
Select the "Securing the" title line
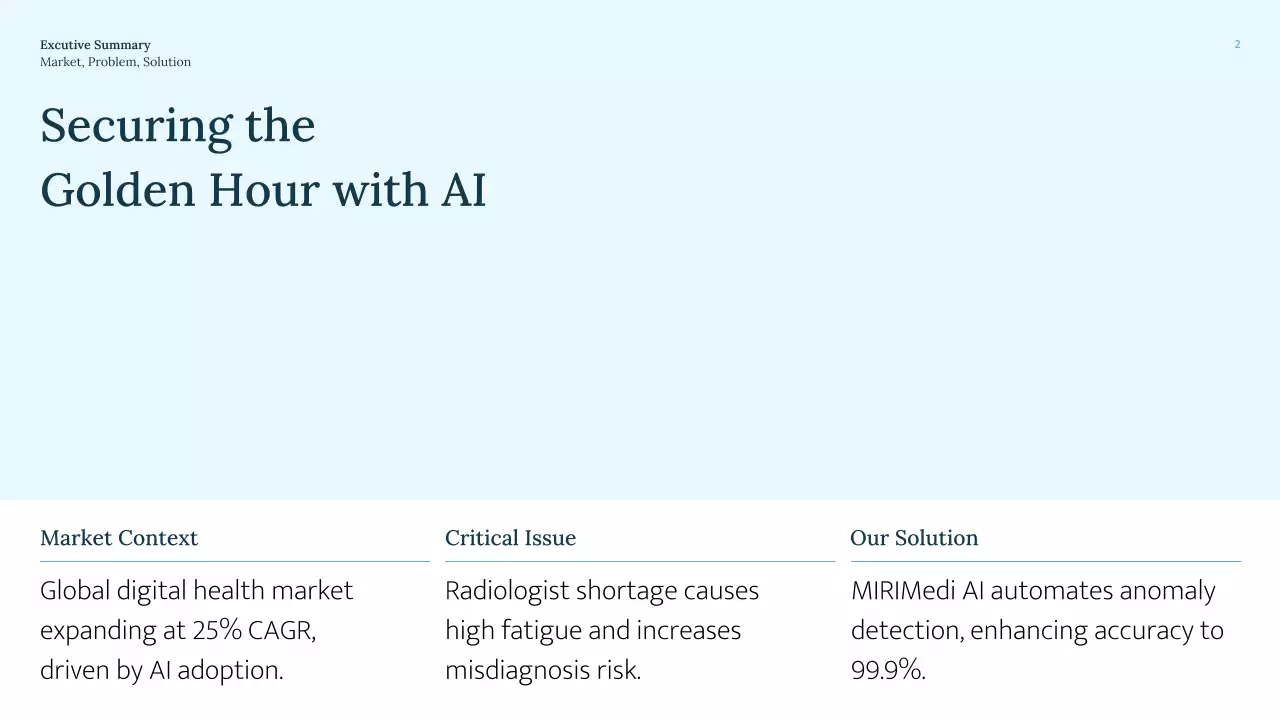pos(178,126)
